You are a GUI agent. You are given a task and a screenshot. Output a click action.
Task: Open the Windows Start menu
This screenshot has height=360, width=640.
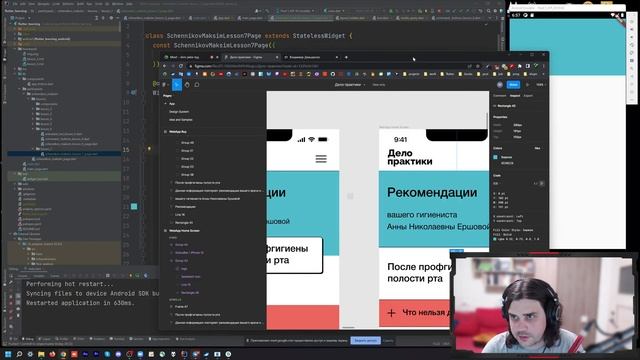pos(8,354)
